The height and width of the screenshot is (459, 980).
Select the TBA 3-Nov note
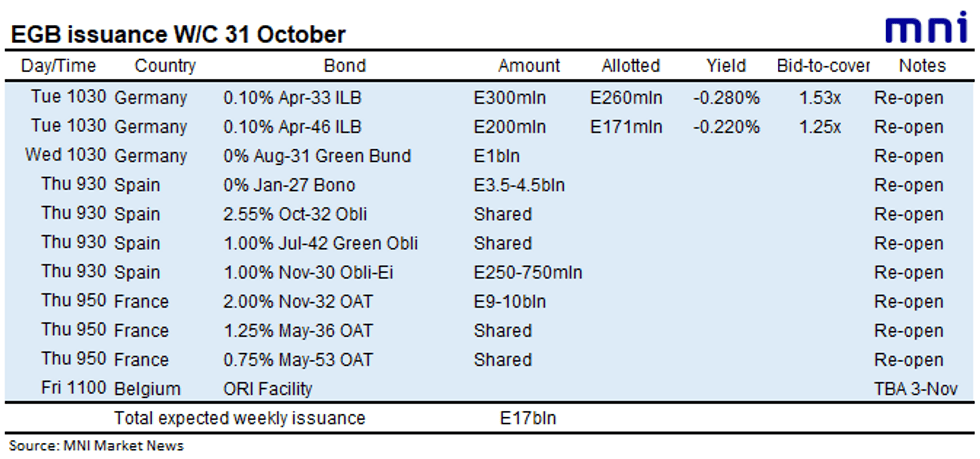916,389
